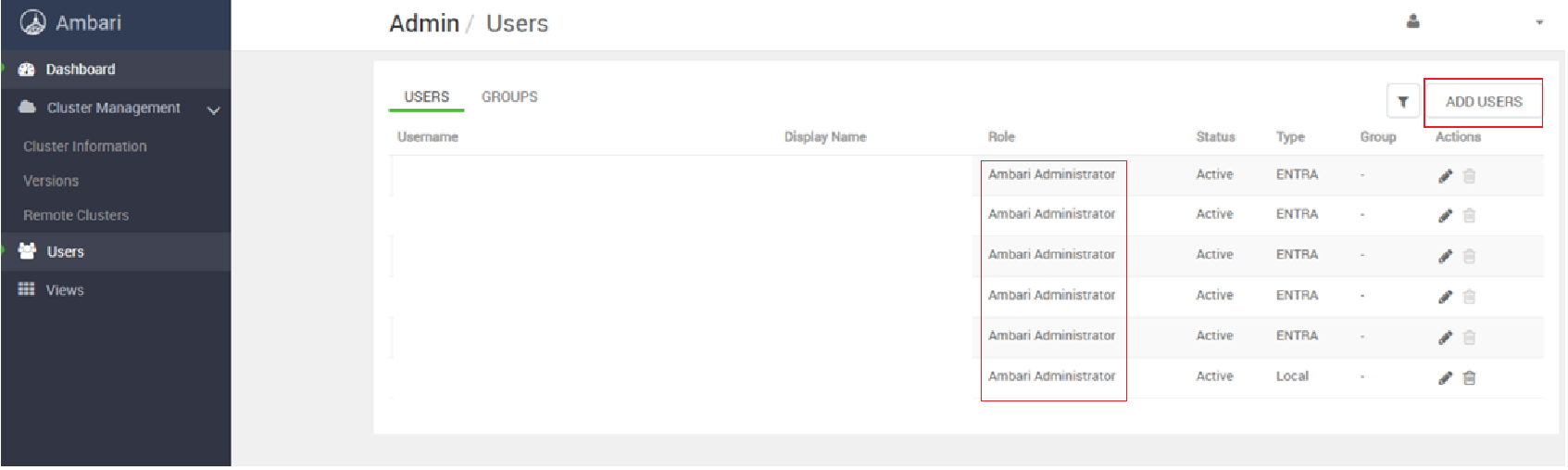Edit the third user row with pencil icon
This screenshot has height=470, width=1568.
pyautogui.click(x=1445, y=257)
